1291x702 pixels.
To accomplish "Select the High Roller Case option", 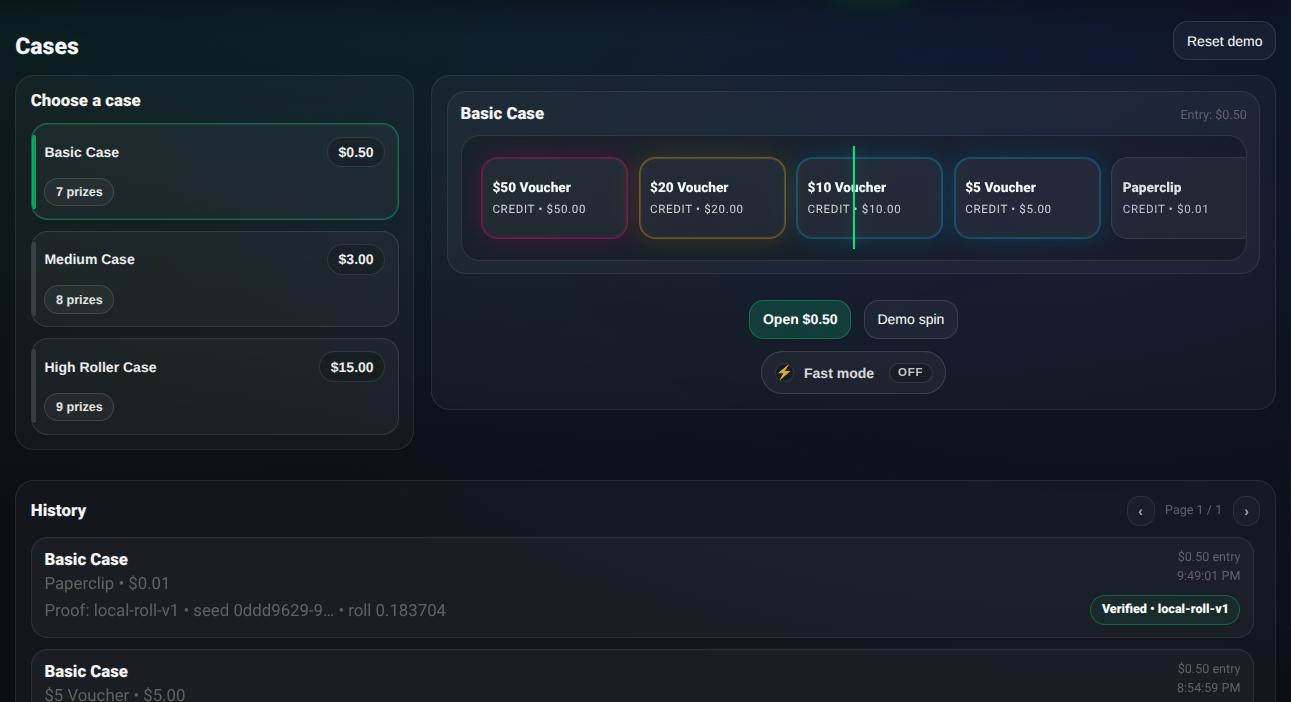I will (215, 386).
